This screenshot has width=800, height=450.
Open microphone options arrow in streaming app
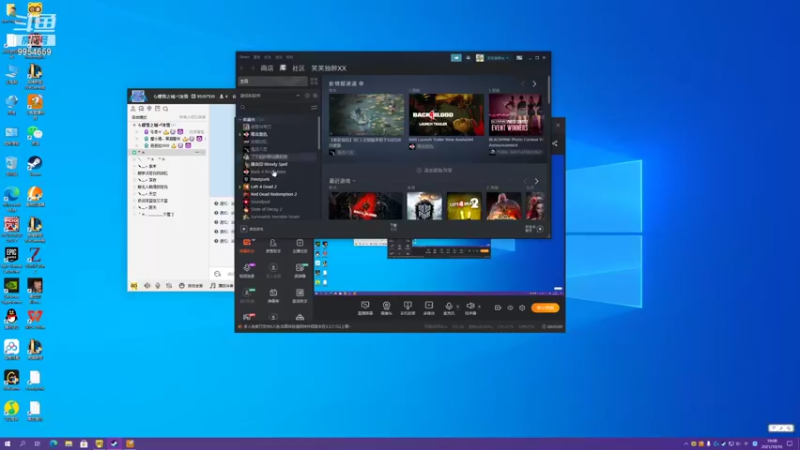pyautogui.click(x=458, y=306)
